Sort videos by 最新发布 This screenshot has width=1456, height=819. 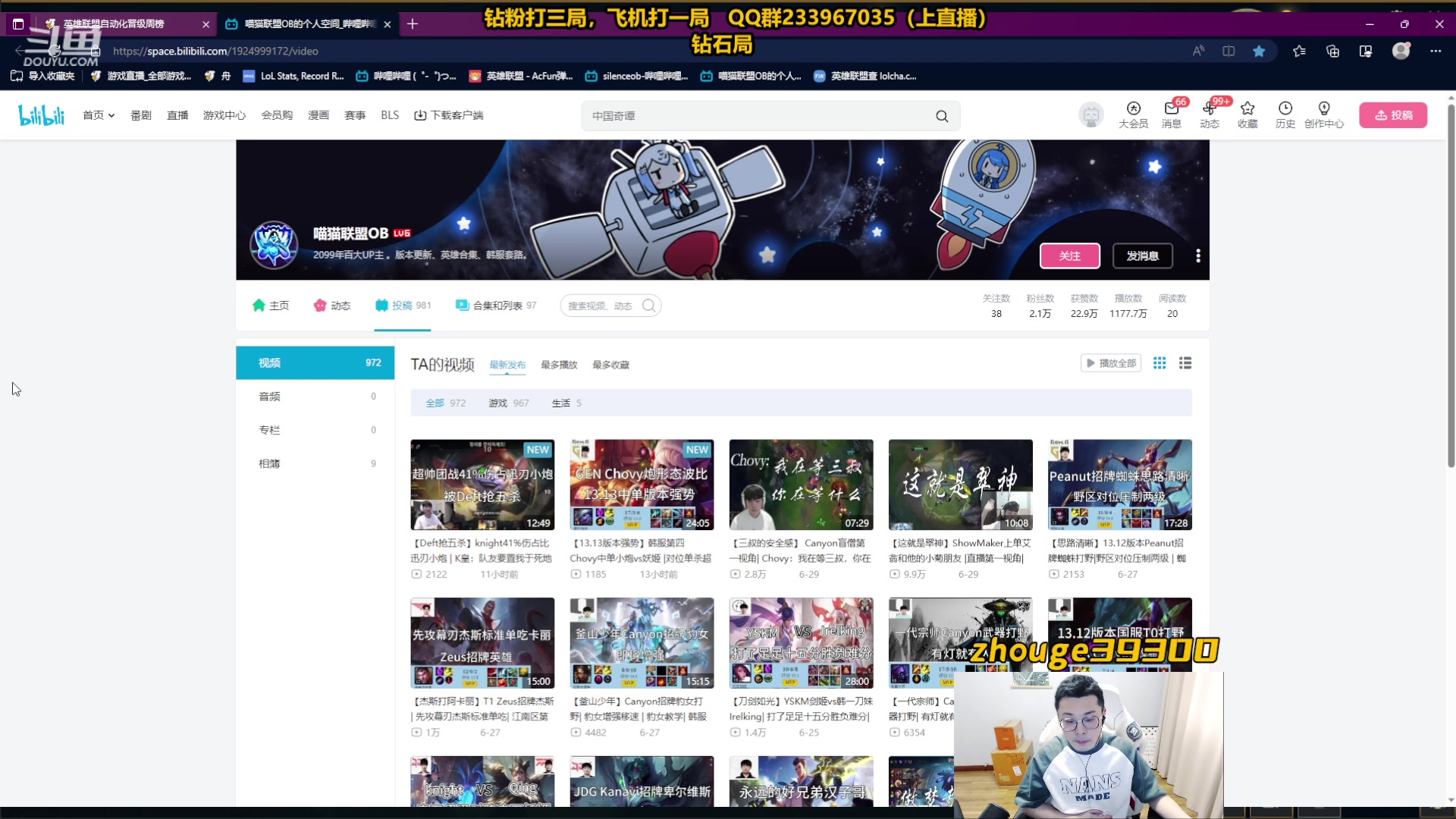click(507, 365)
